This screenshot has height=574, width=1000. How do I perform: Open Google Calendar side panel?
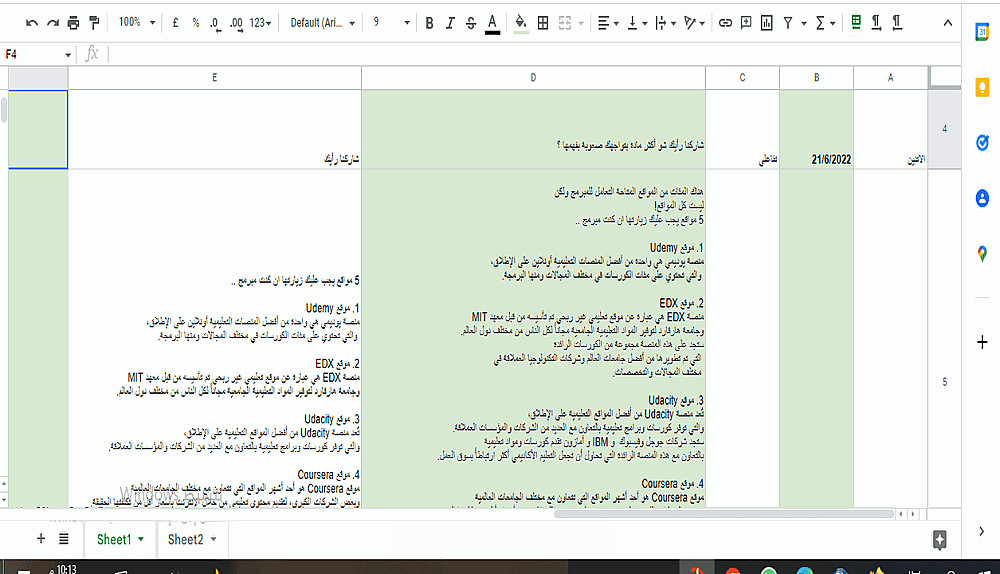pyautogui.click(x=982, y=32)
